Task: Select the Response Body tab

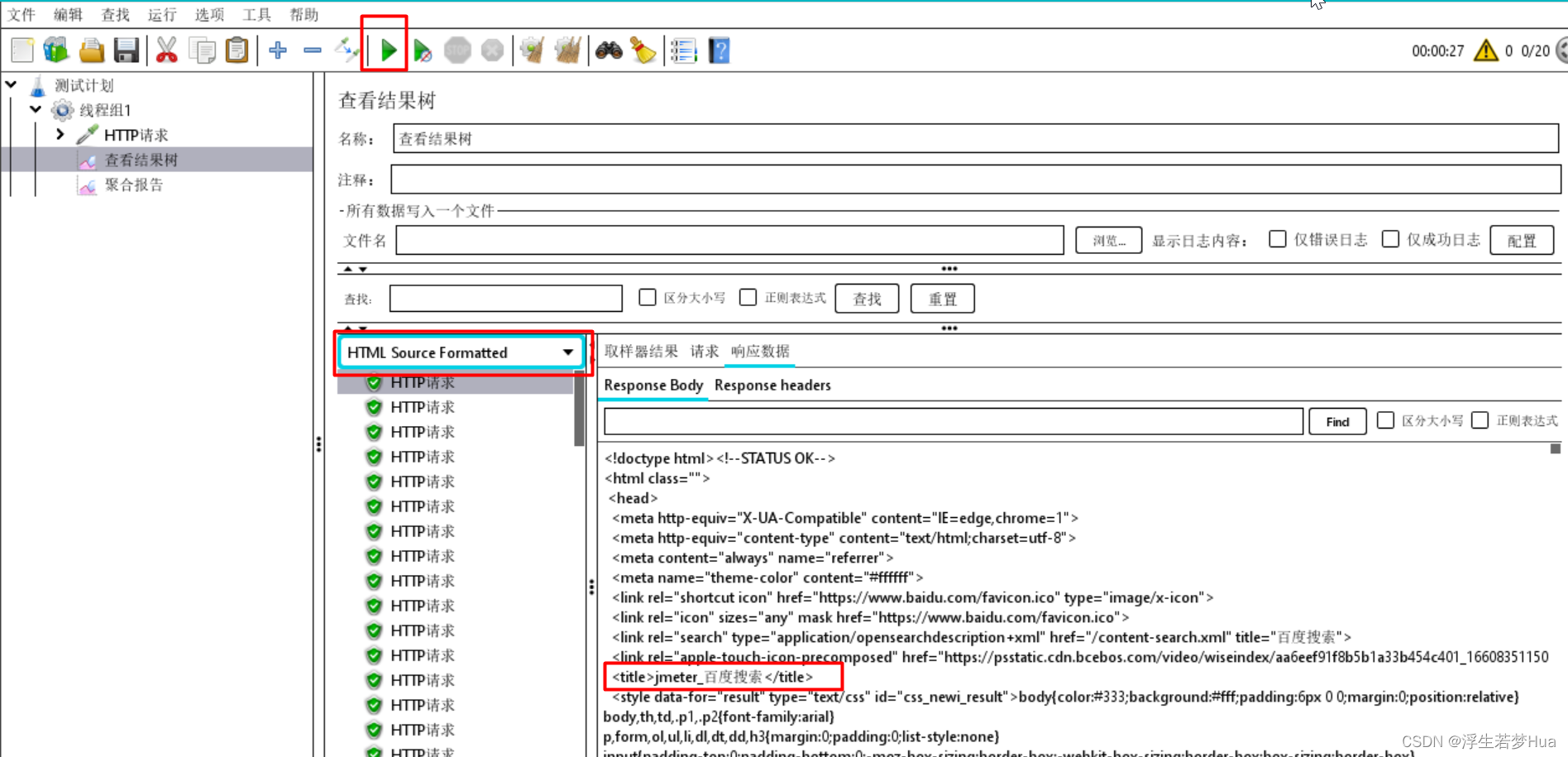Action: coord(653,386)
